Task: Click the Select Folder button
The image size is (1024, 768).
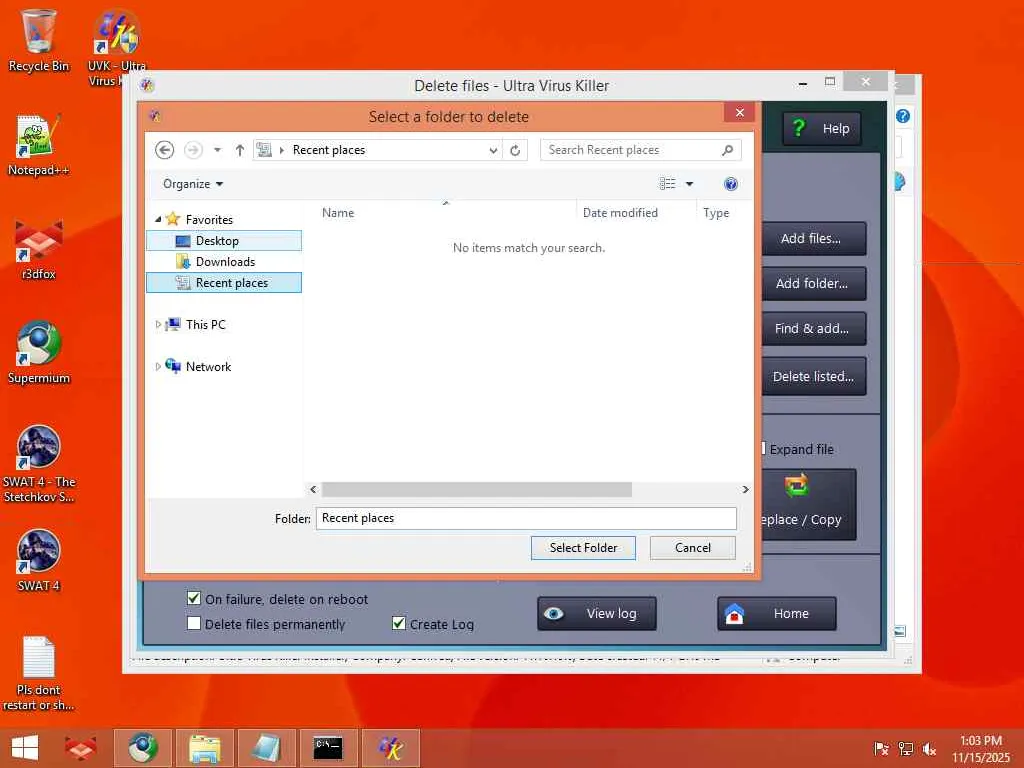Action: click(583, 548)
